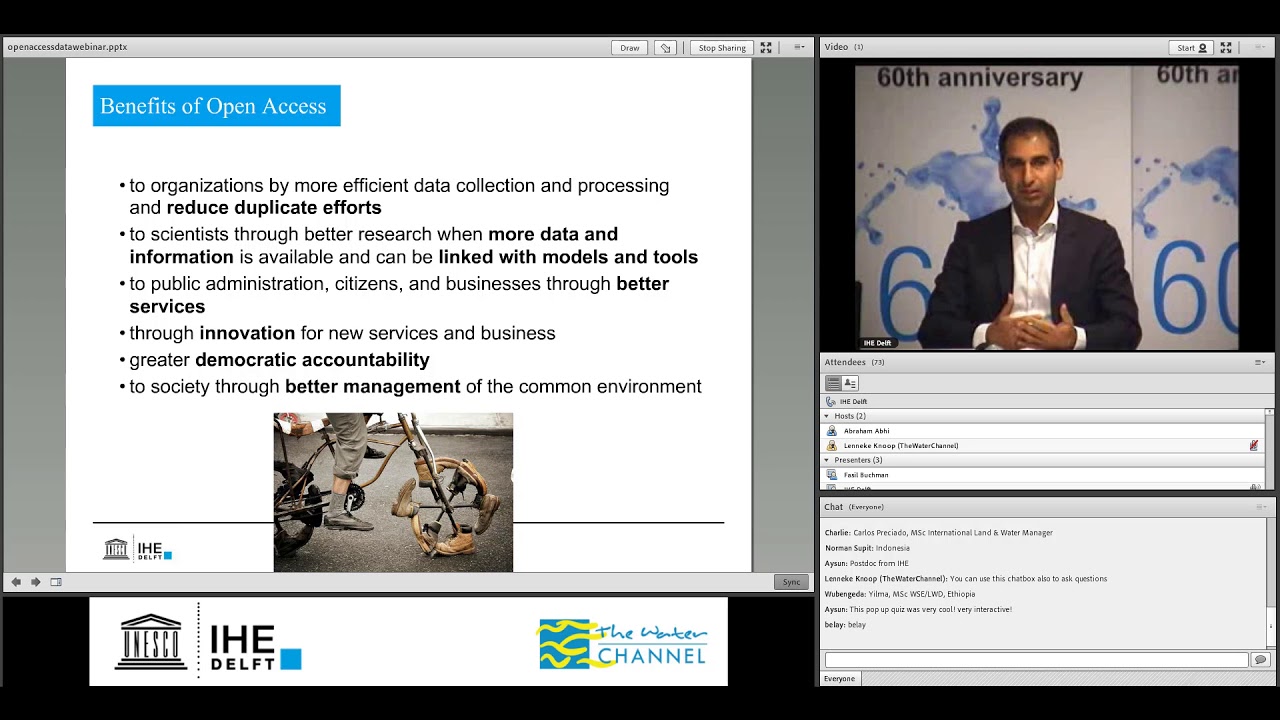Select the Everyone chat tab

pyautogui.click(x=839, y=679)
